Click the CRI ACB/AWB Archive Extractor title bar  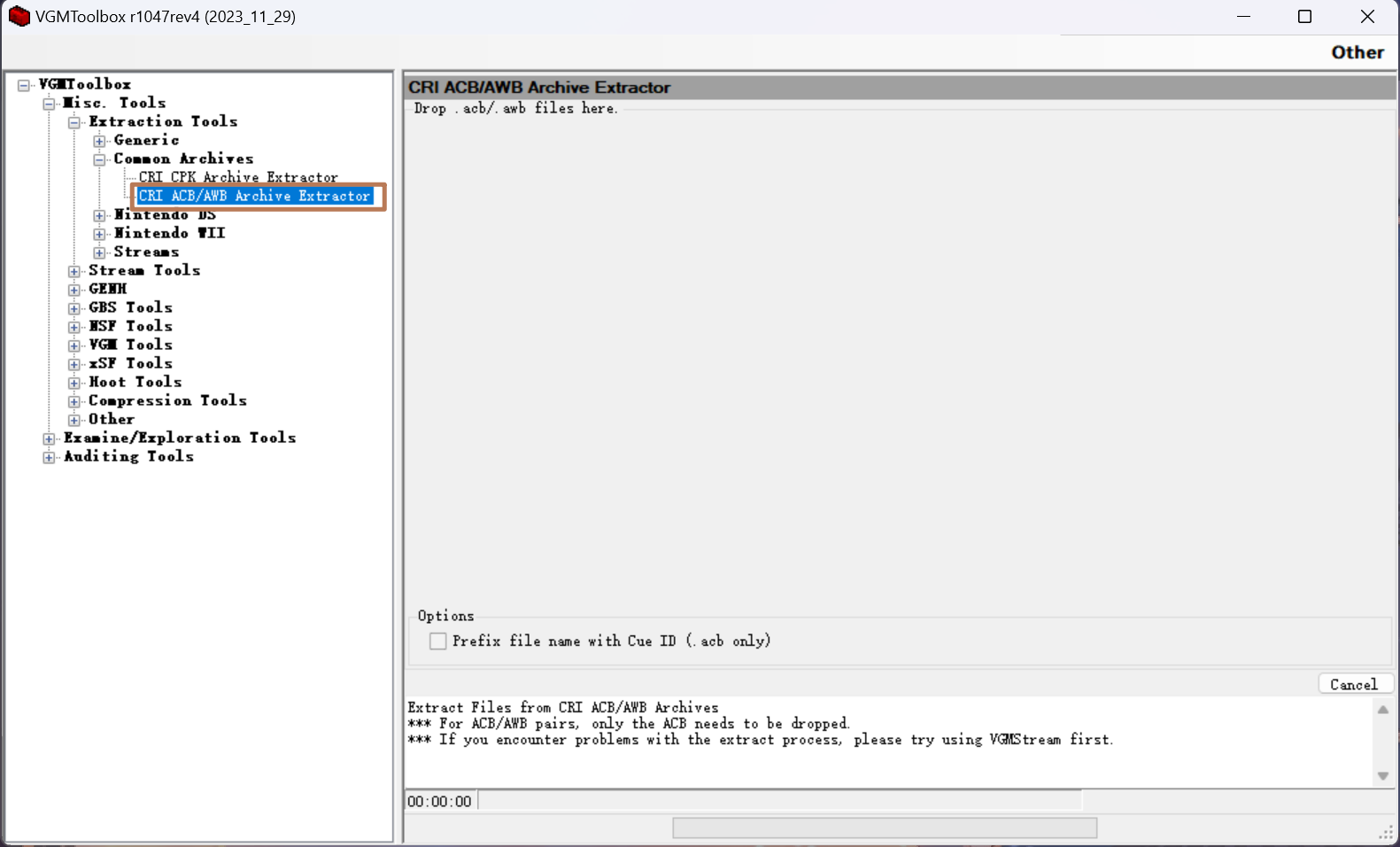click(900, 88)
